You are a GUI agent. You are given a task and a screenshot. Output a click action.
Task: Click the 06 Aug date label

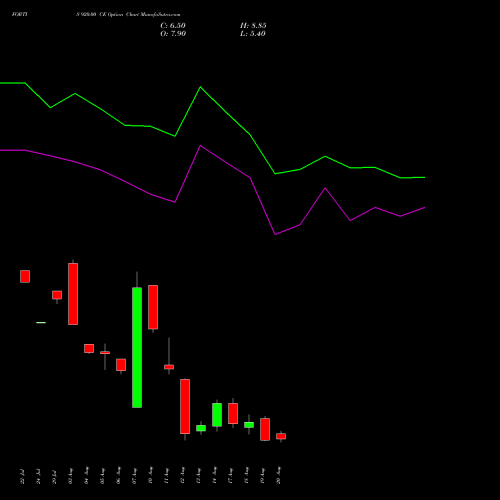coord(118,476)
